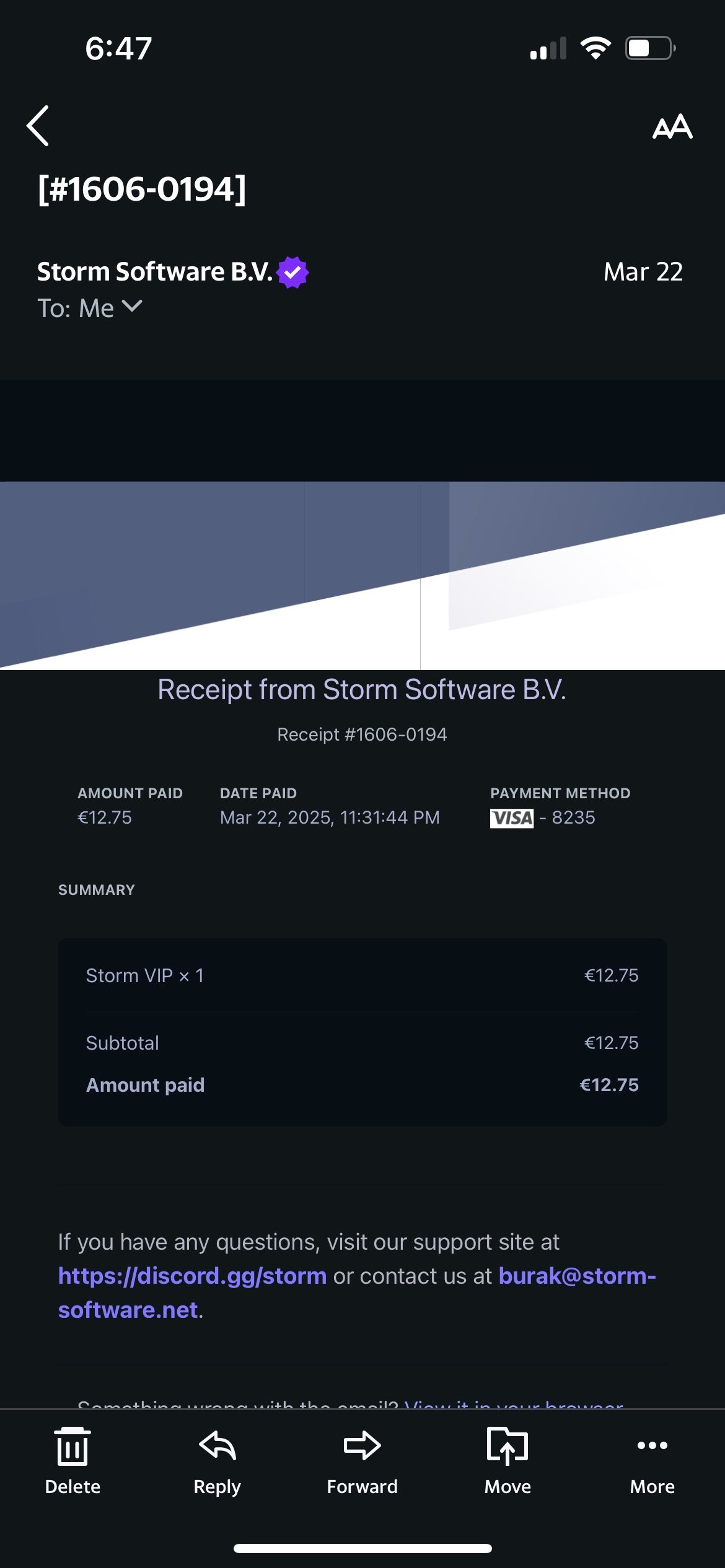The height and width of the screenshot is (1568, 725).
Task: Open the text size AA option
Action: pyautogui.click(x=672, y=126)
